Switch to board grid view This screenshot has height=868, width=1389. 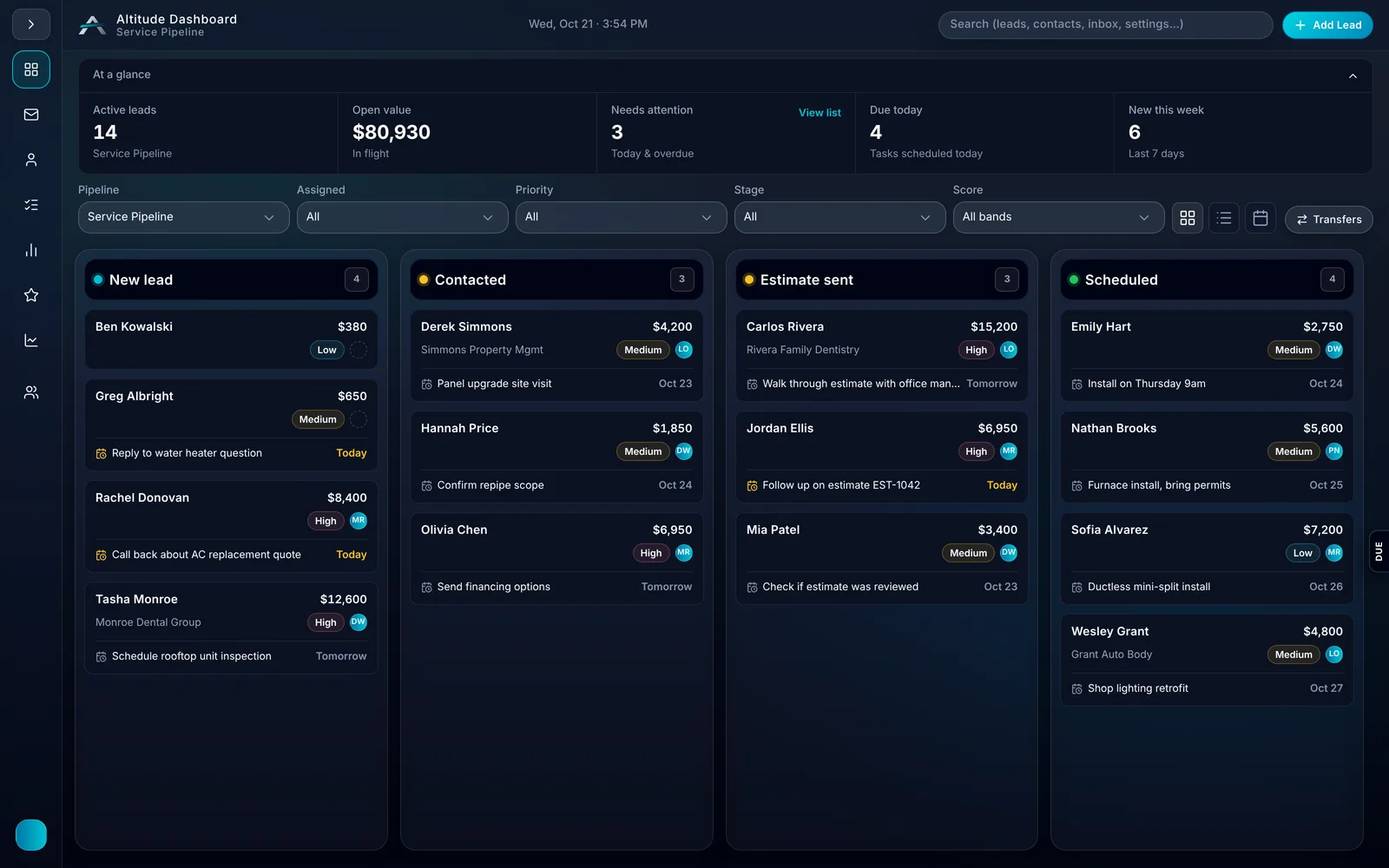(1188, 218)
